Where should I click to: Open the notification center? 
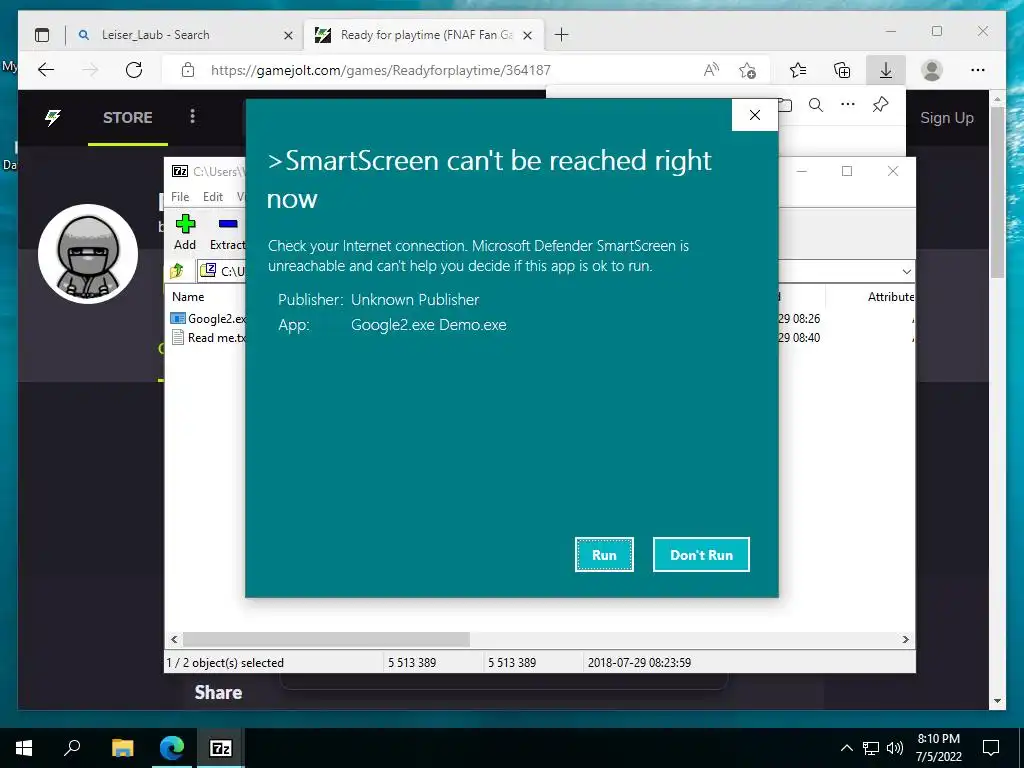pyautogui.click(x=991, y=748)
